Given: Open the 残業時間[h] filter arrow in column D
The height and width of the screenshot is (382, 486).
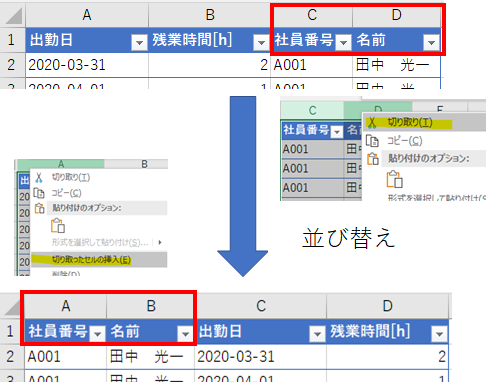Looking at the screenshot, I should pos(439,334).
